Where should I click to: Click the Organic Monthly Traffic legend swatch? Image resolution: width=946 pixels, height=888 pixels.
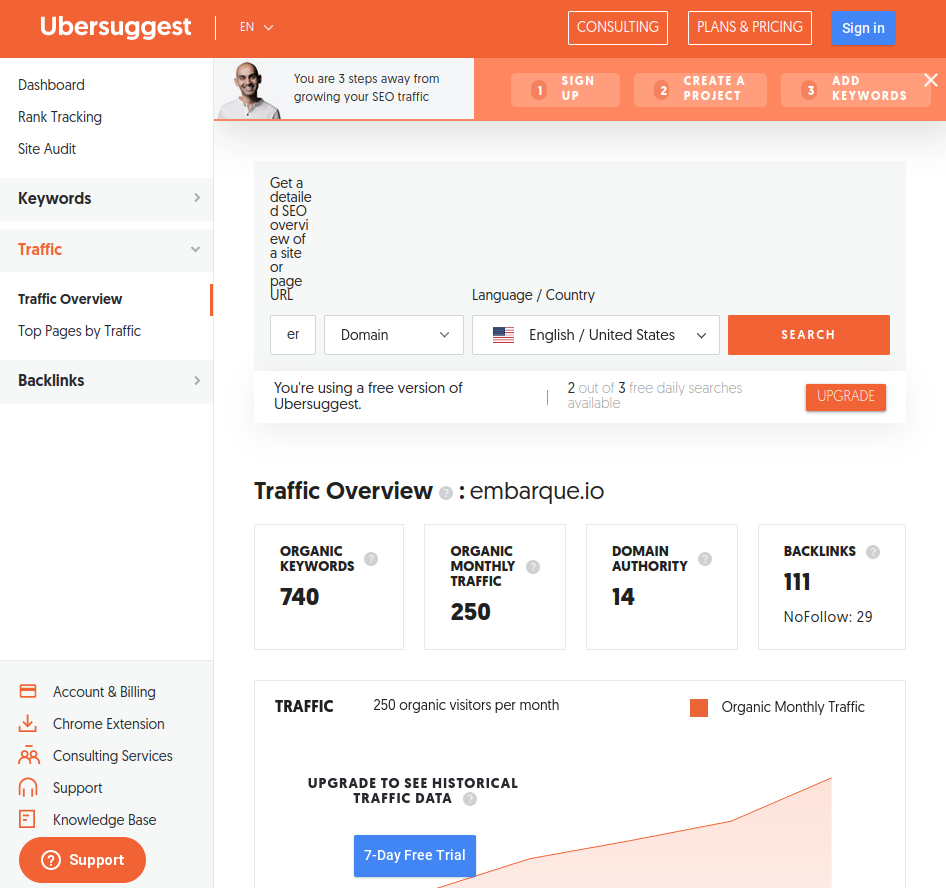(699, 708)
